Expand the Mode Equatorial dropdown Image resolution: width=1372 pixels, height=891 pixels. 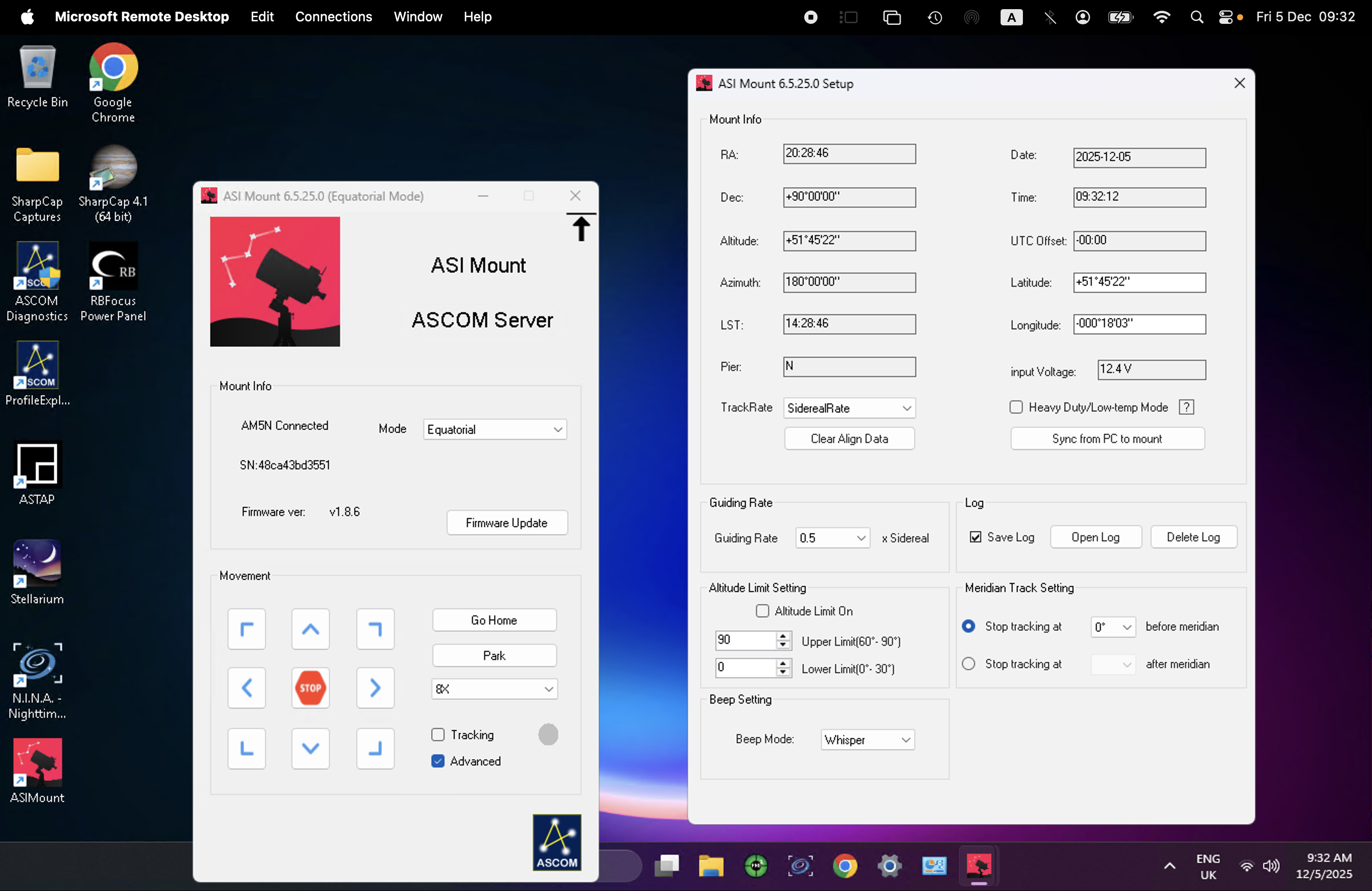point(495,429)
